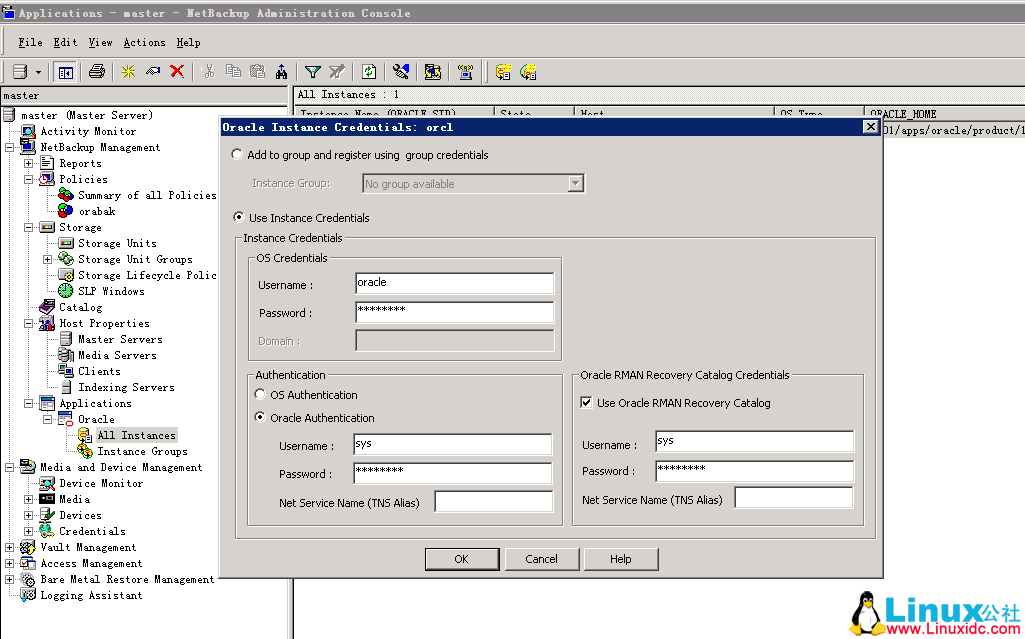Click the Print toolbar icon
The image size is (1025, 639).
coord(97,71)
